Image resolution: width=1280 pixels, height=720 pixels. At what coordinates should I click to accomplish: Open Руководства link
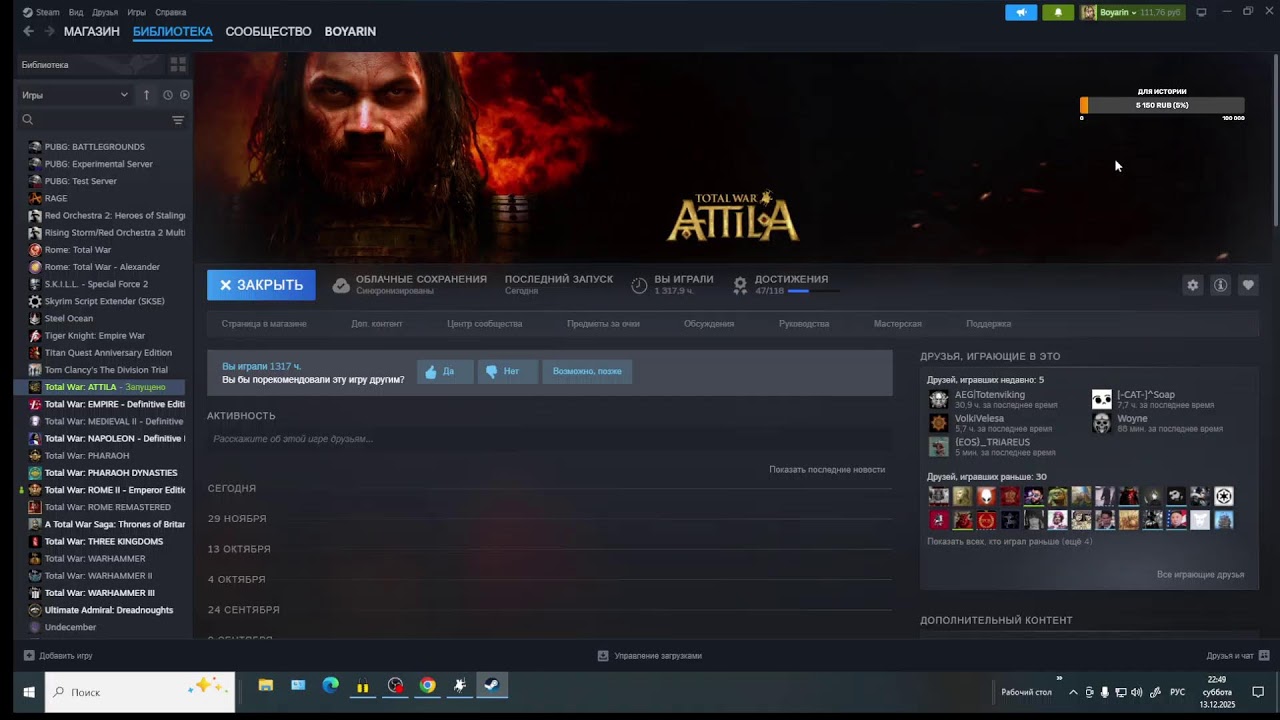(804, 324)
